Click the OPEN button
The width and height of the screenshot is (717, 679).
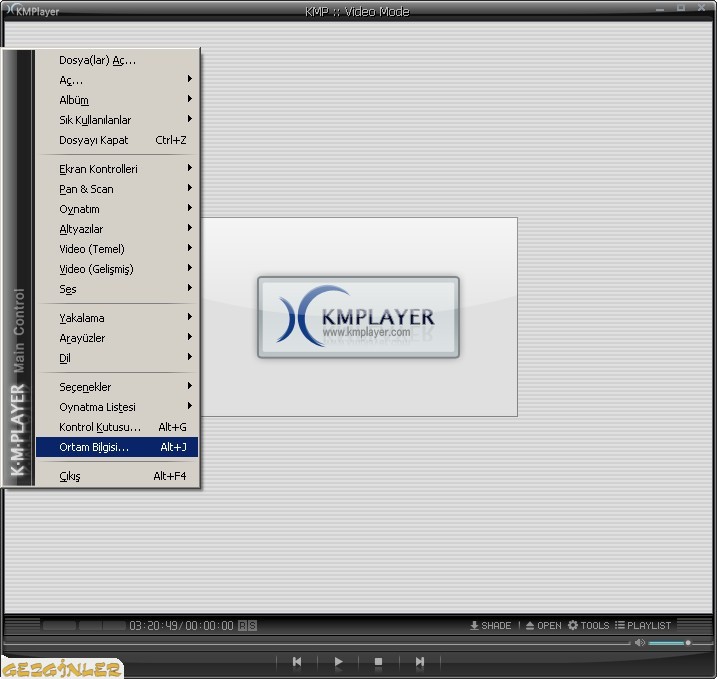[544, 626]
